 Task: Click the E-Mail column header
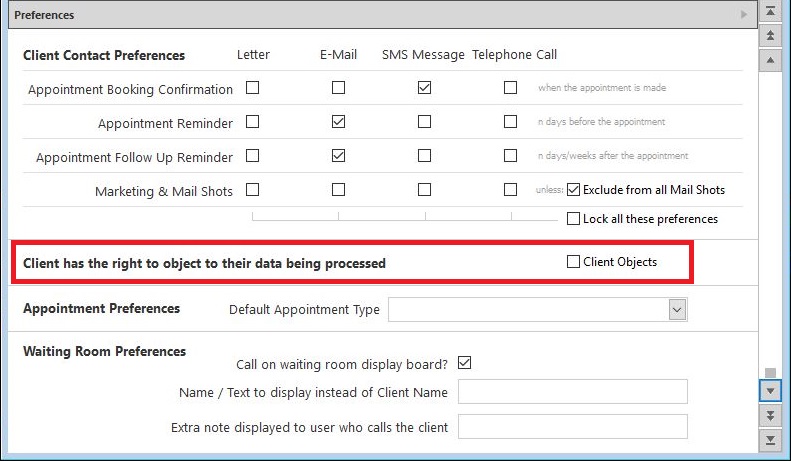click(338, 54)
